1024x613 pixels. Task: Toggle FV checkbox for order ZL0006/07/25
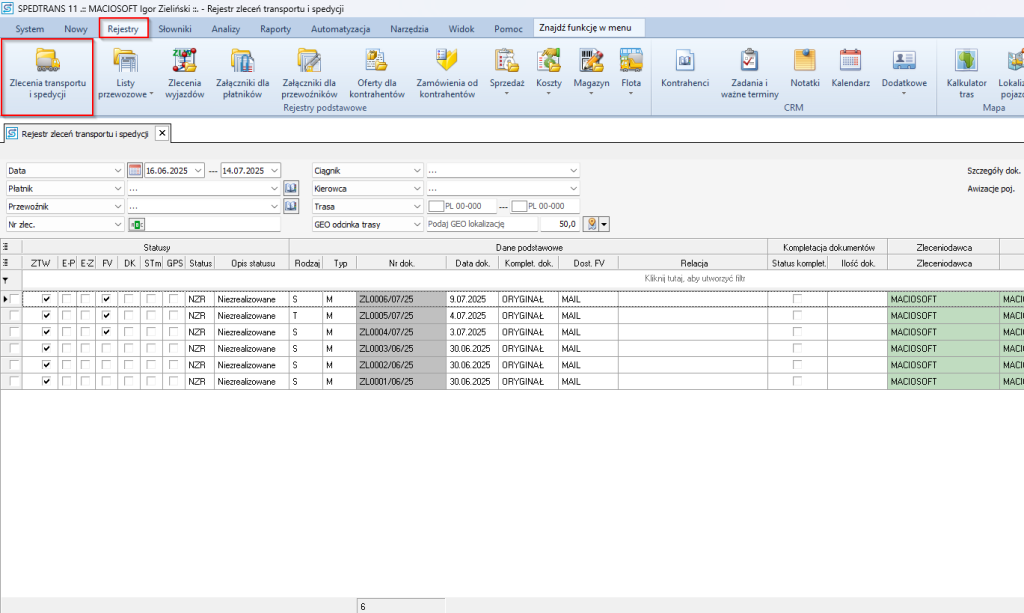[x=106, y=299]
